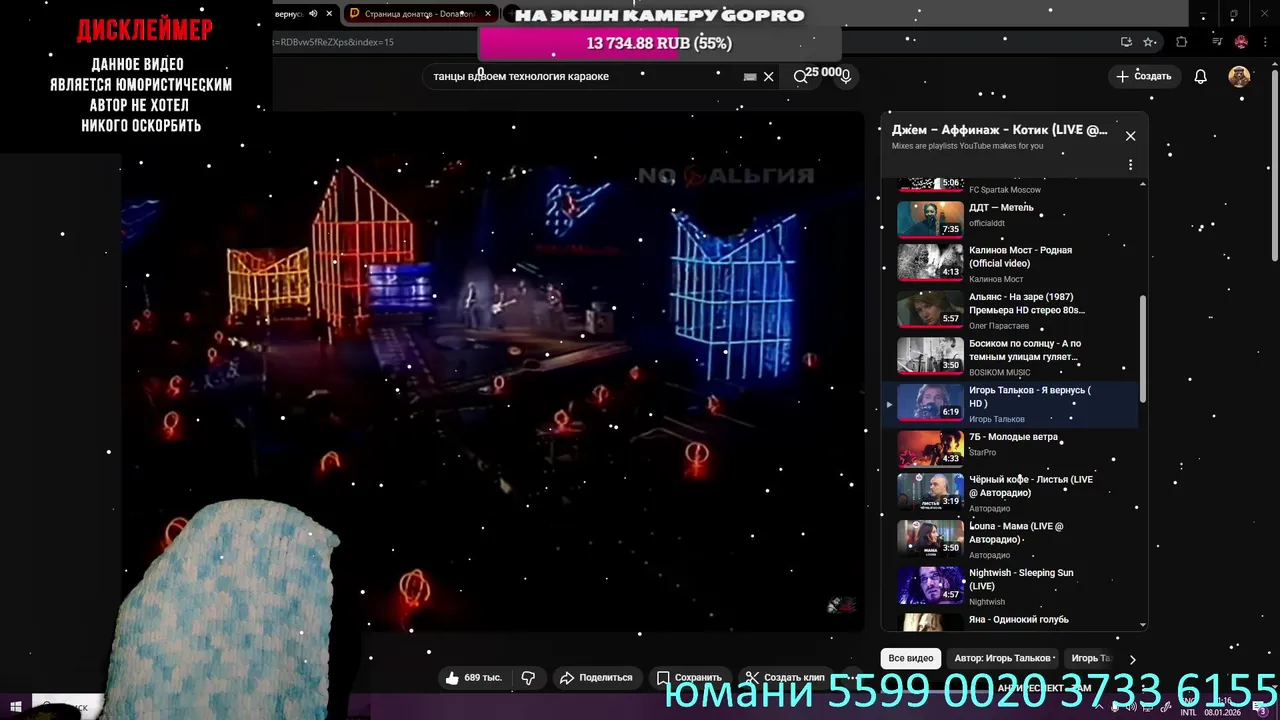Click Создать клип scissors button

click(786, 678)
